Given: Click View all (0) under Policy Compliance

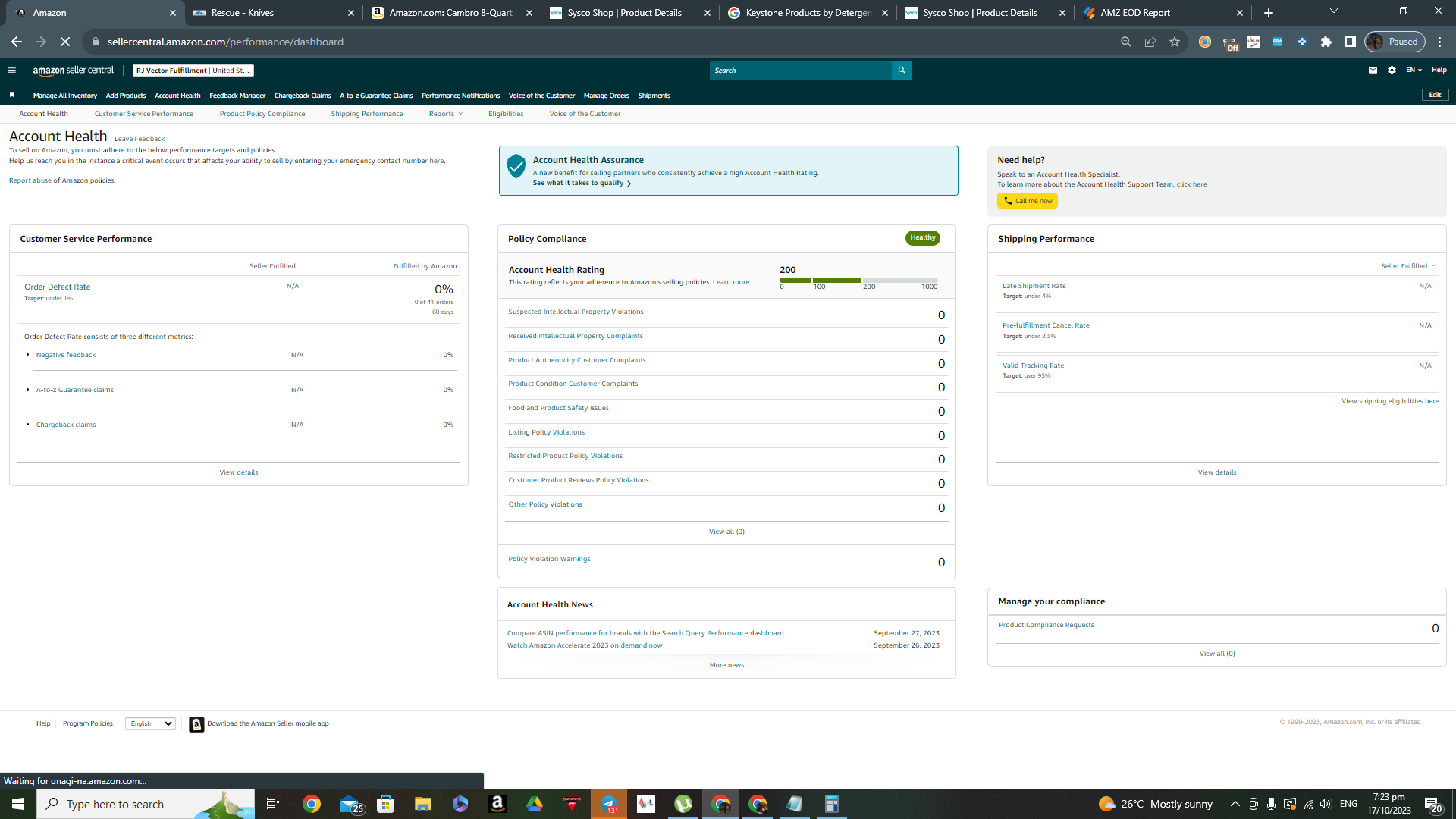Looking at the screenshot, I should click(726, 532).
